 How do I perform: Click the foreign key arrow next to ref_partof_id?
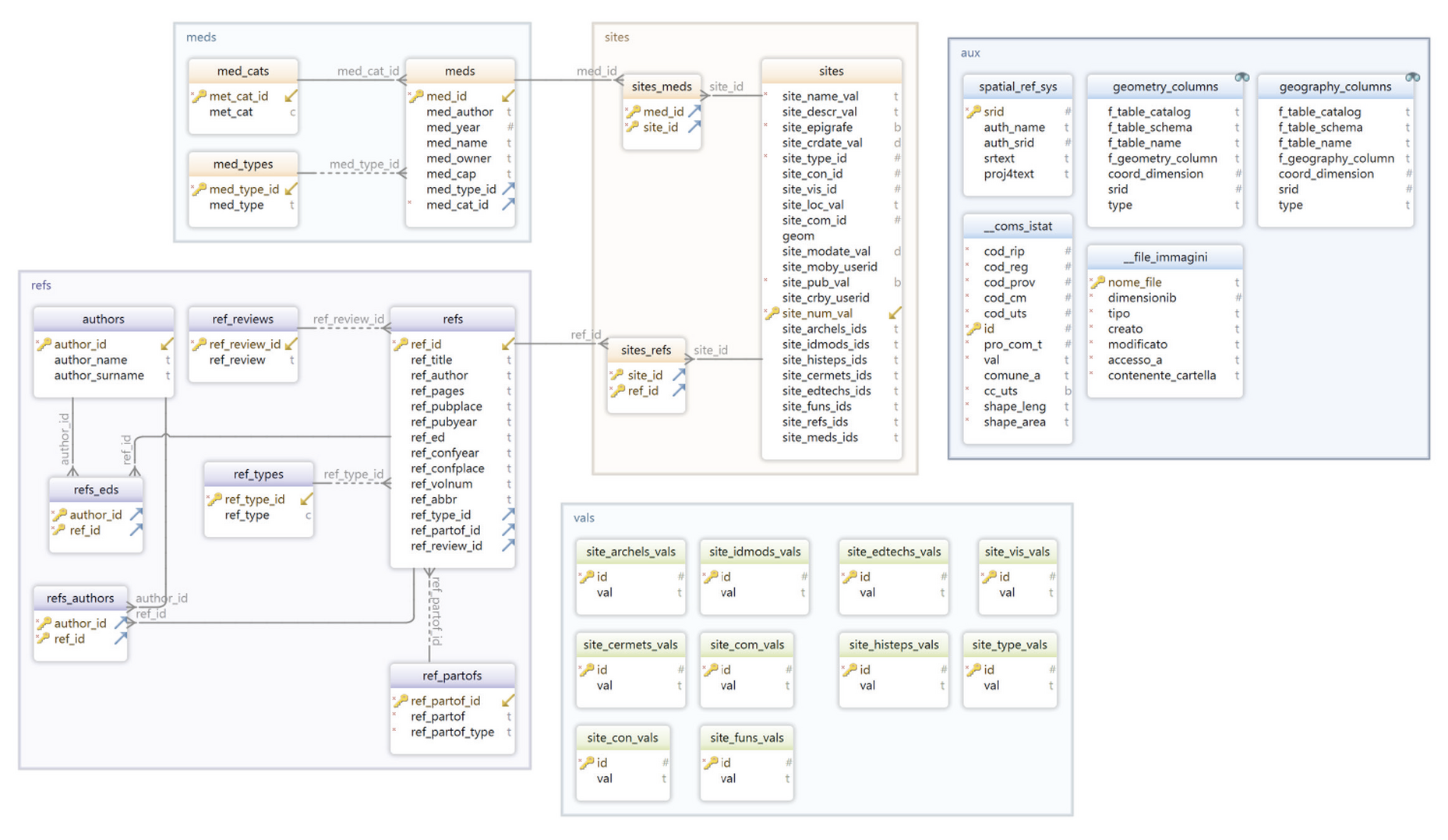click(x=507, y=530)
